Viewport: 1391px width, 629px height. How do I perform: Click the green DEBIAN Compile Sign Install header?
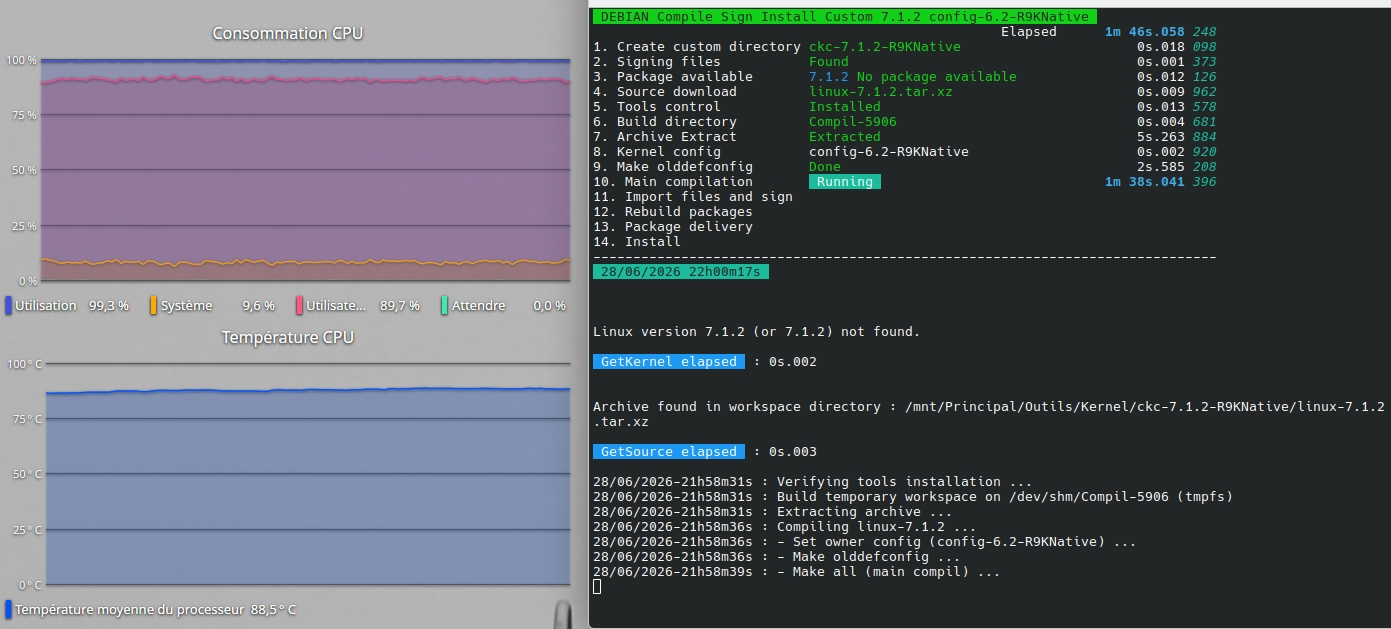(845, 16)
